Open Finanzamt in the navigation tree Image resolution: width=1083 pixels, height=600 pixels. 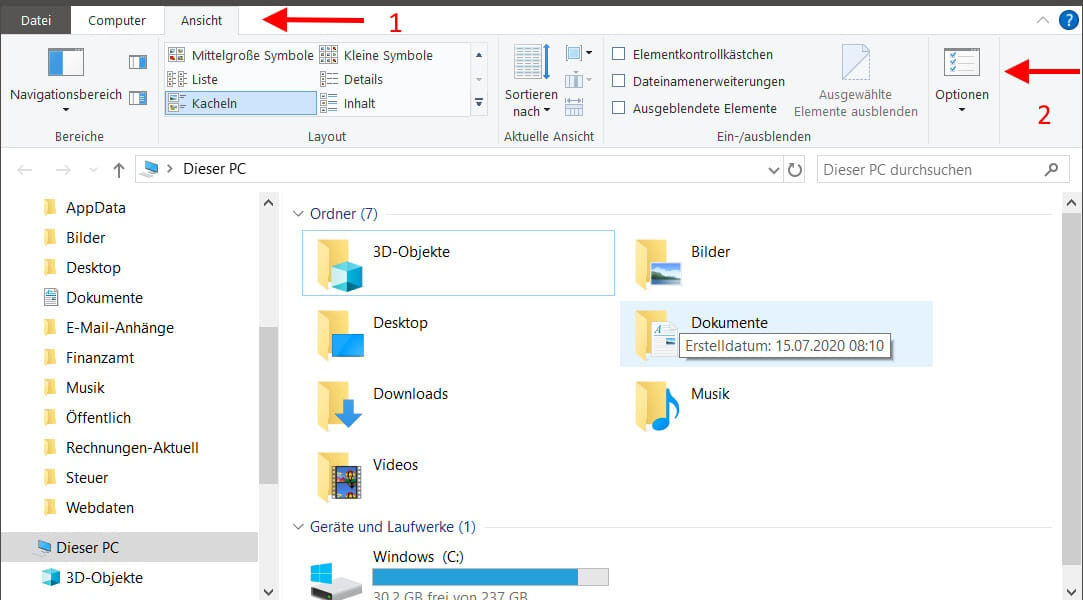[100, 358]
